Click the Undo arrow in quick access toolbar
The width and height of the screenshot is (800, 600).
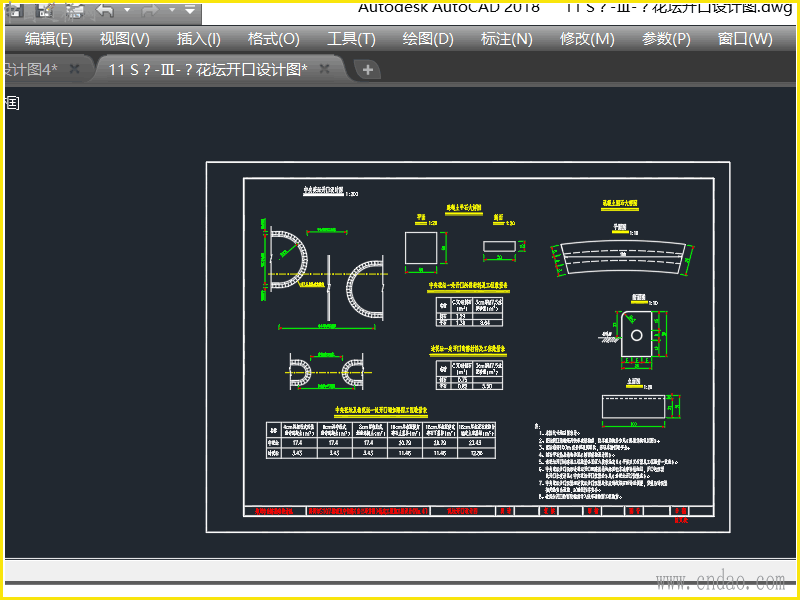pyautogui.click(x=106, y=10)
